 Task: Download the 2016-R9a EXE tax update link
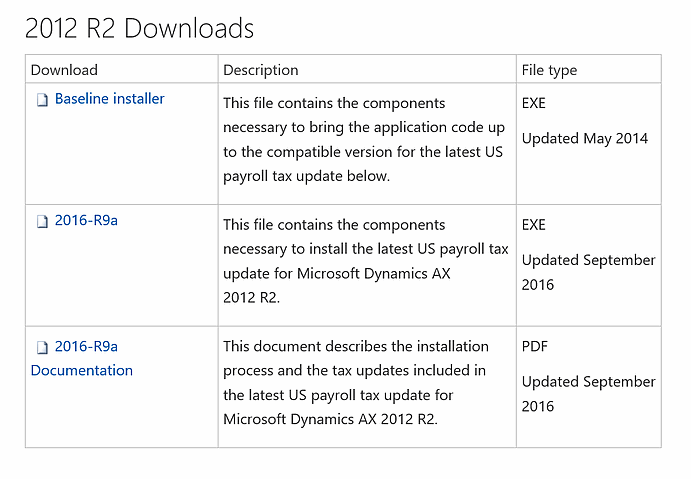(86, 220)
